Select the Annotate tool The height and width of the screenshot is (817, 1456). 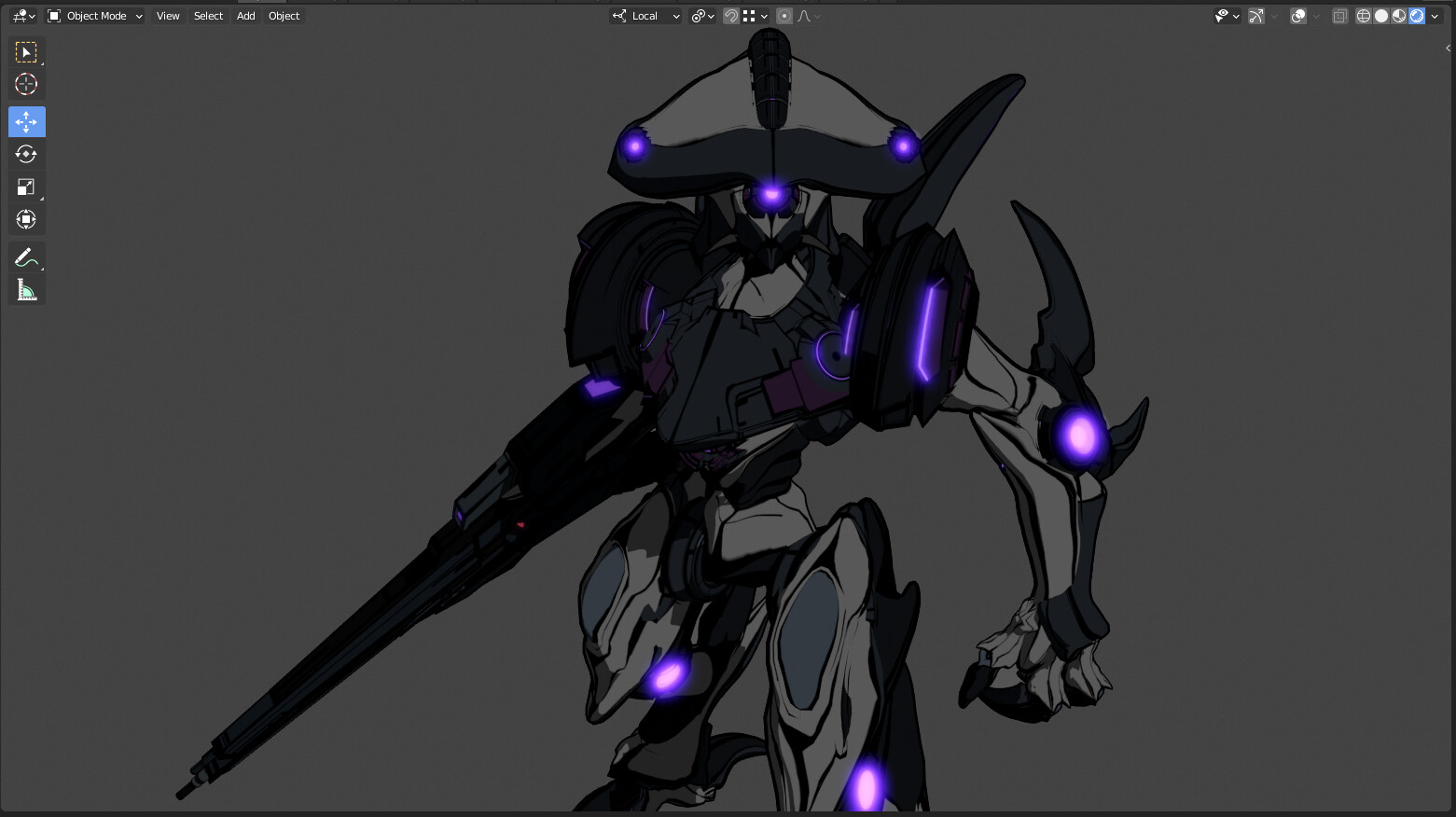tap(26, 256)
